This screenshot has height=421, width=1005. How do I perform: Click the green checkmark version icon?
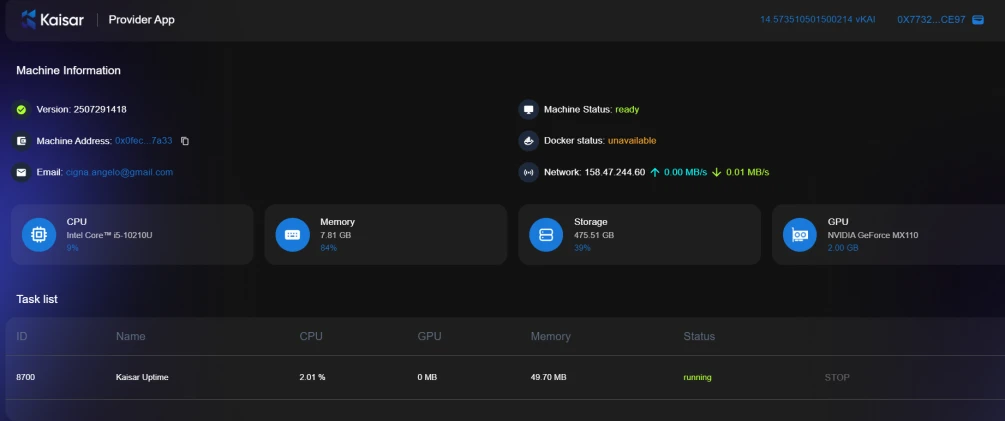pyautogui.click(x=21, y=110)
